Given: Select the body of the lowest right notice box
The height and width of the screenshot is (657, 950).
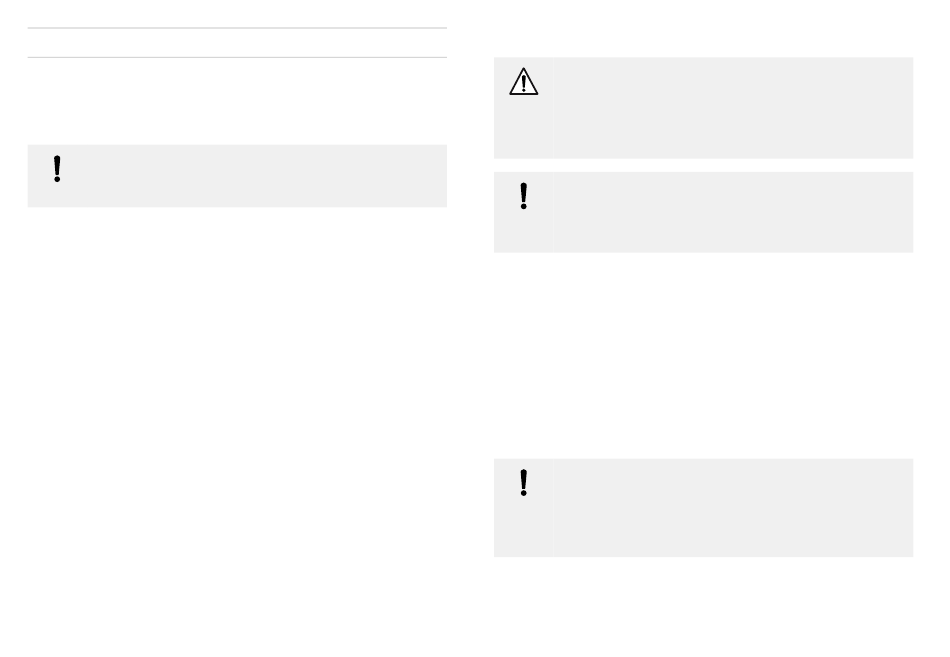Looking at the screenshot, I should coord(733,508).
